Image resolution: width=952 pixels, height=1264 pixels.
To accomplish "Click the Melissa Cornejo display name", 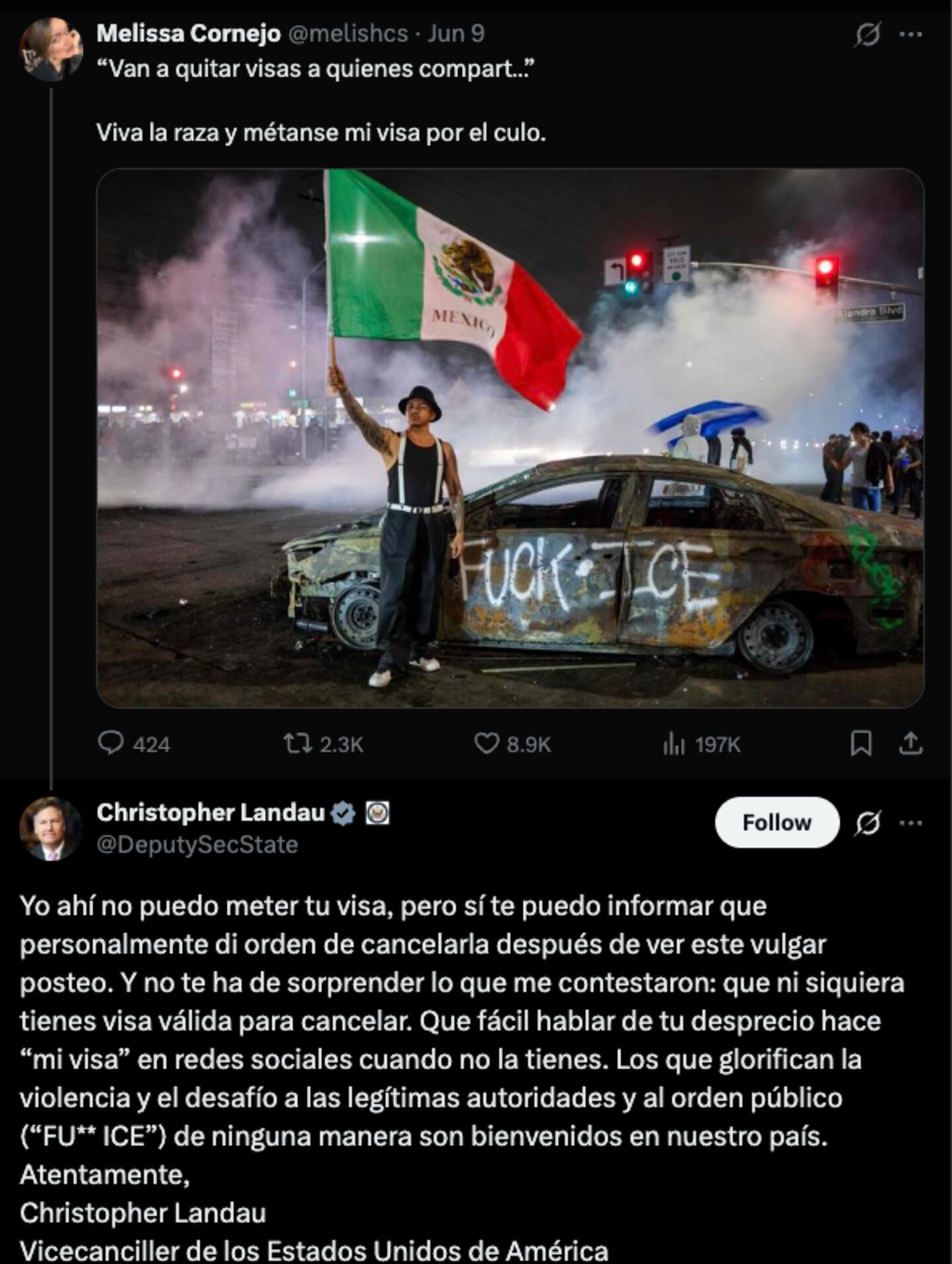I will pos(188,33).
